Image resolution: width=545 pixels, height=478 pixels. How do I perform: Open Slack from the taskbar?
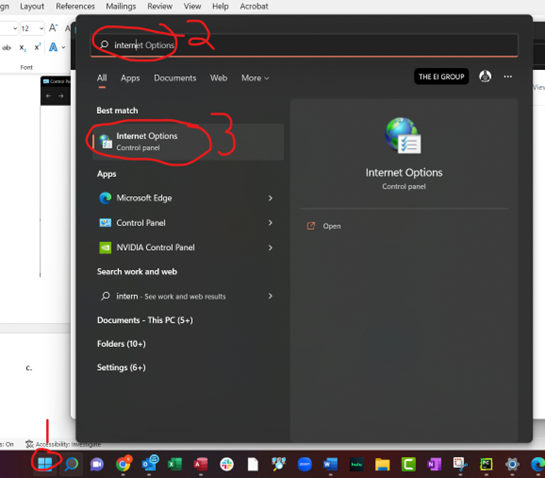coord(227,464)
